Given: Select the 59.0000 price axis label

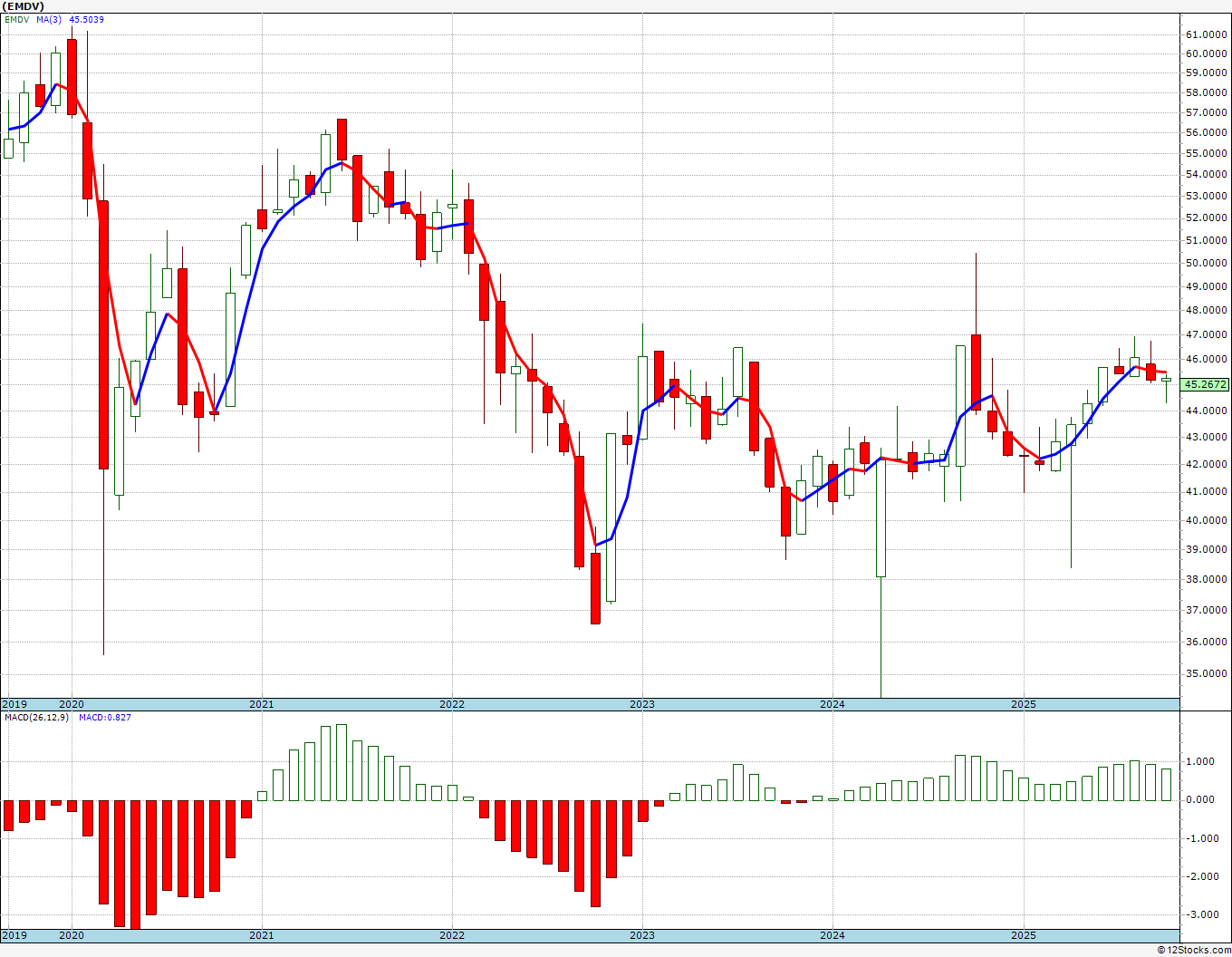Looking at the screenshot, I should pyautogui.click(x=1207, y=72).
